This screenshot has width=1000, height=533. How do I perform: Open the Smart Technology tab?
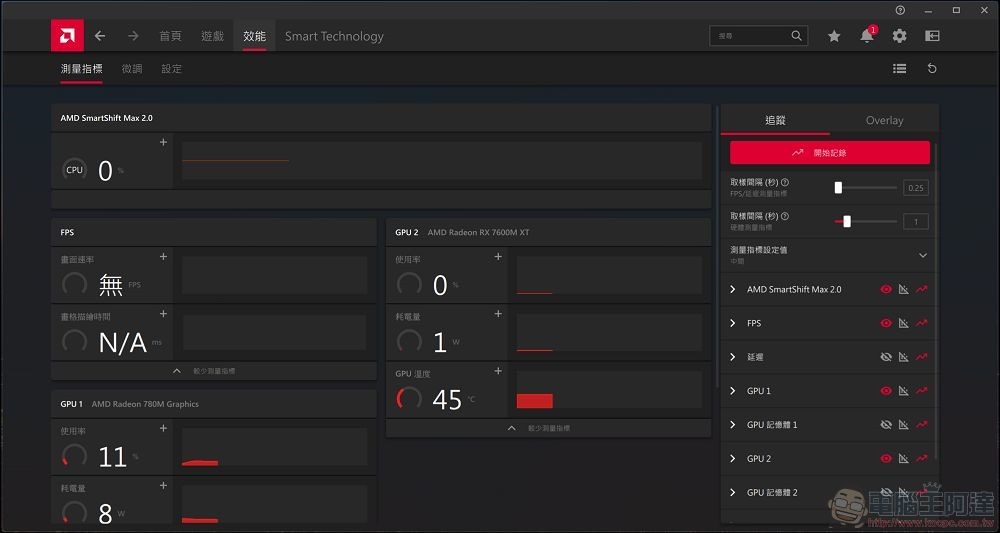point(334,36)
